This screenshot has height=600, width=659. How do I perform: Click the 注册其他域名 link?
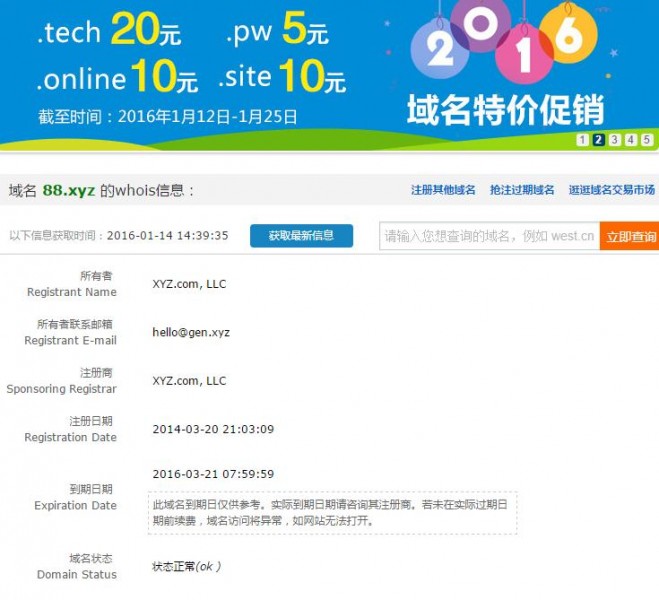[x=443, y=190]
